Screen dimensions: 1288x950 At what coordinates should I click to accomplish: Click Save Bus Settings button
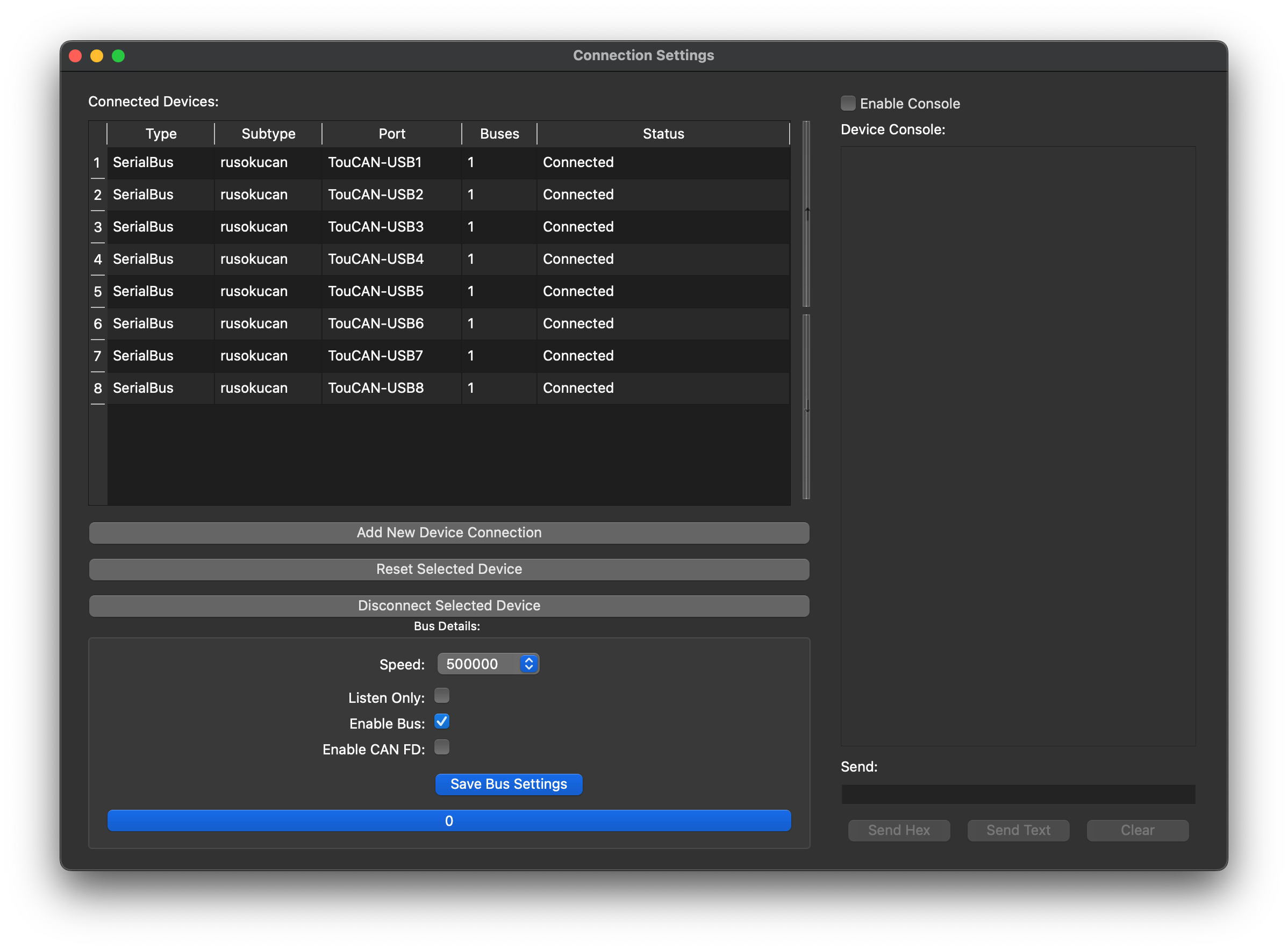[x=509, y=785]
